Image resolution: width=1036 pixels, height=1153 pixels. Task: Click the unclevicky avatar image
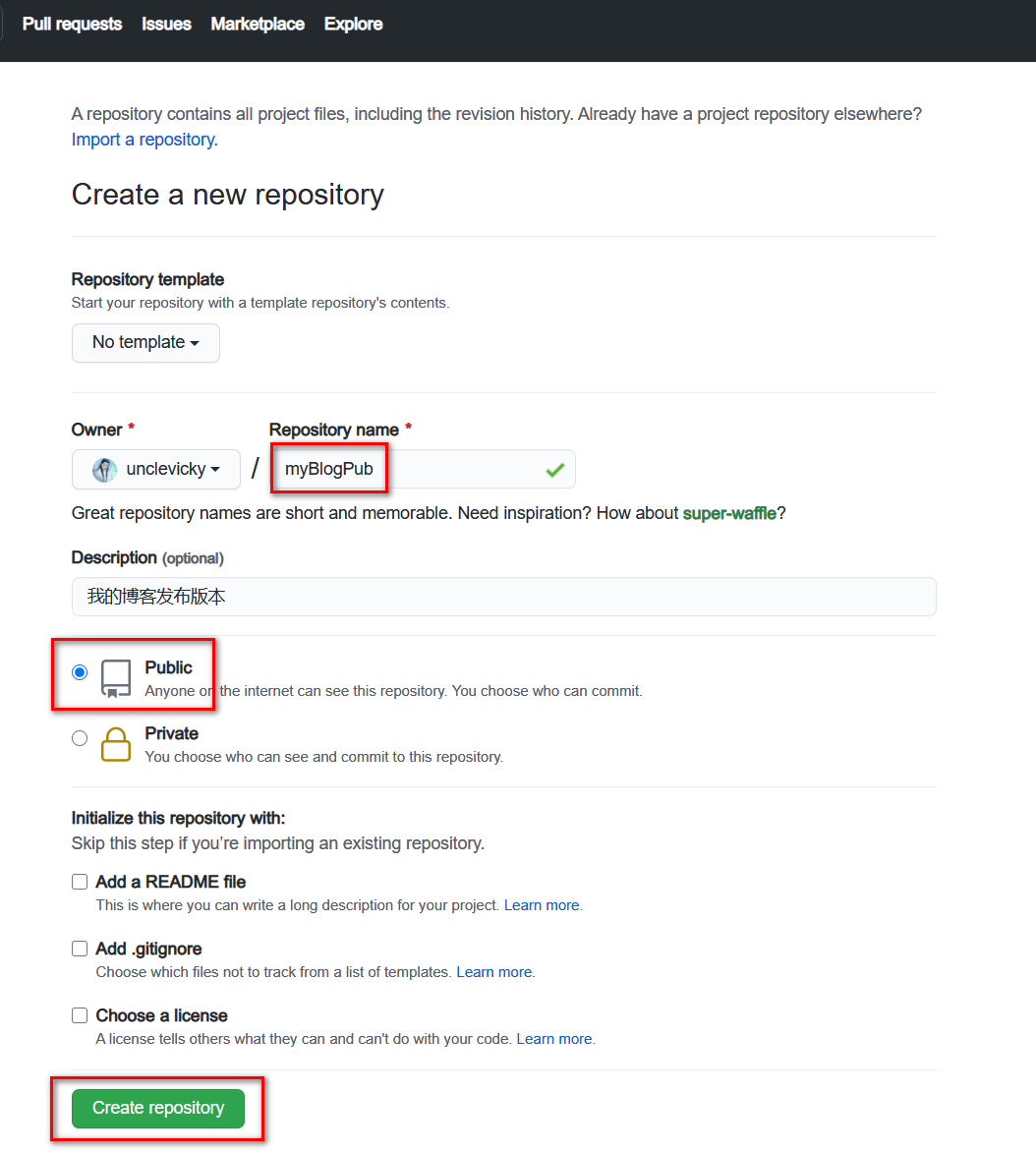point(104,469)
